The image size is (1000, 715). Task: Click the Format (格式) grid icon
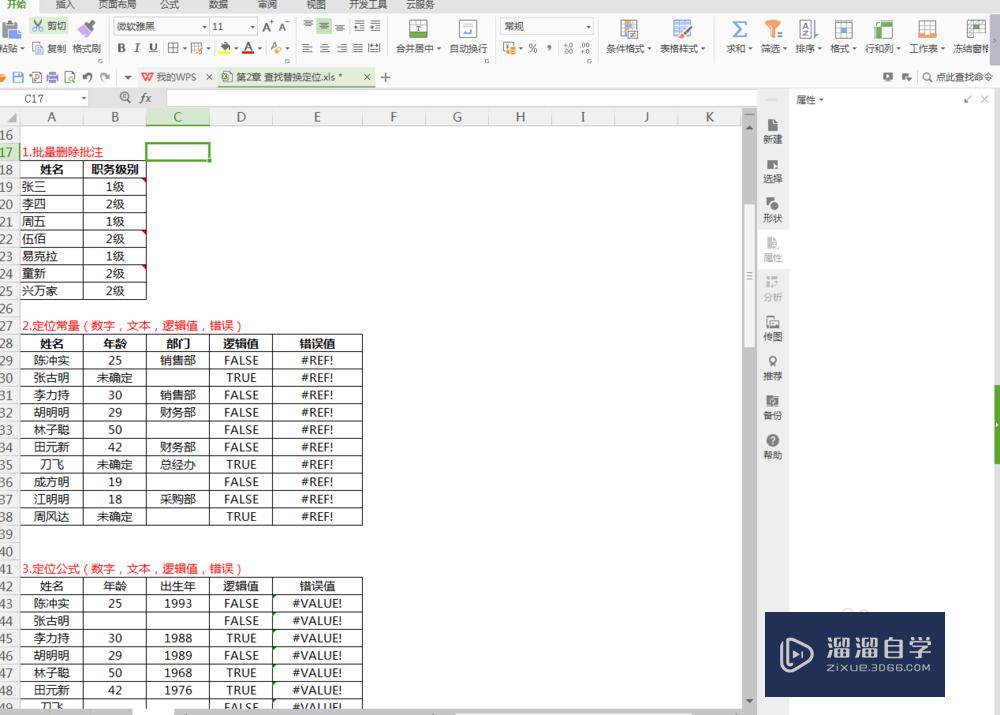(843, 29)
